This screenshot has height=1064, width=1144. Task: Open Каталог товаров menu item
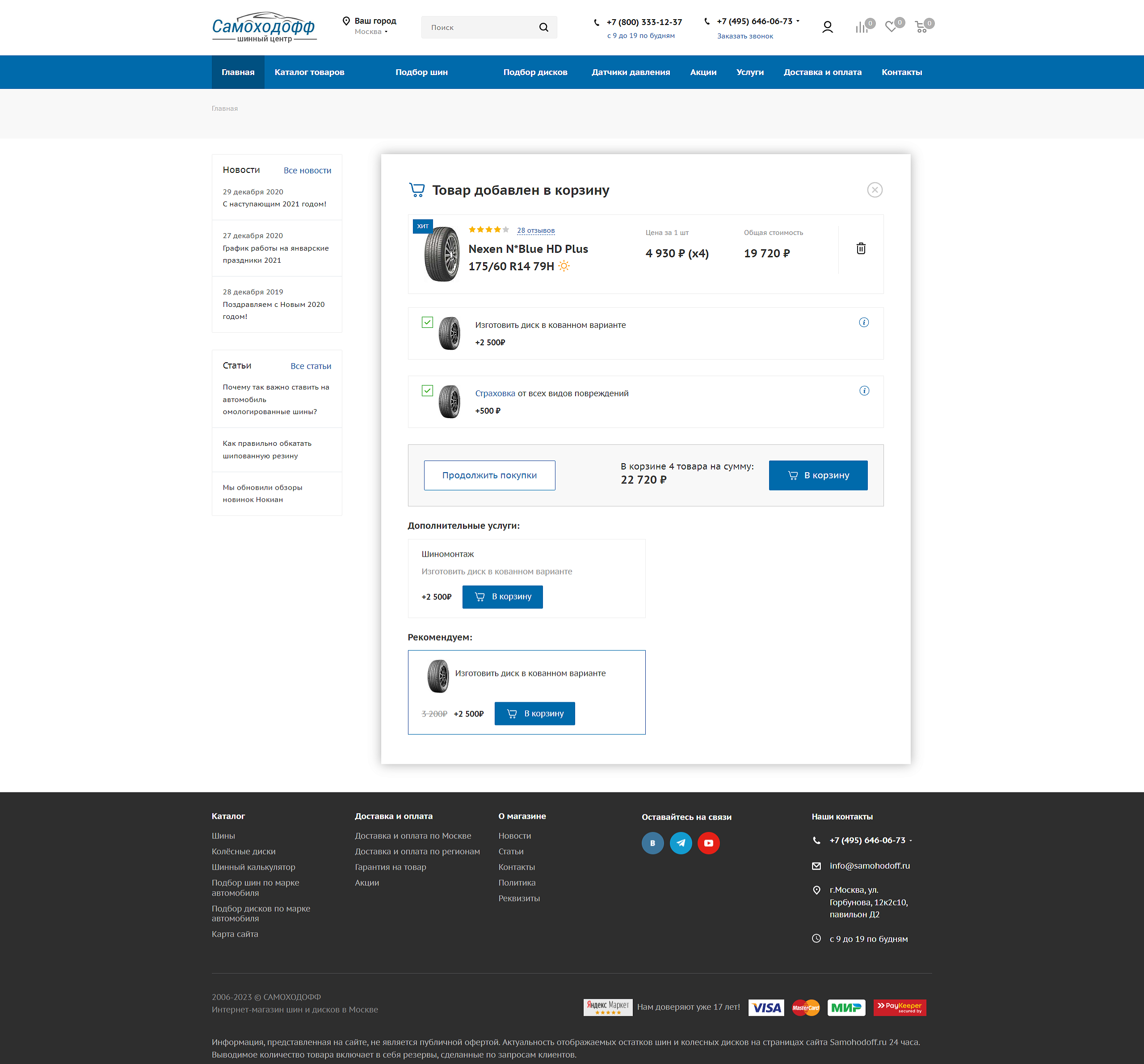[309, 72]
